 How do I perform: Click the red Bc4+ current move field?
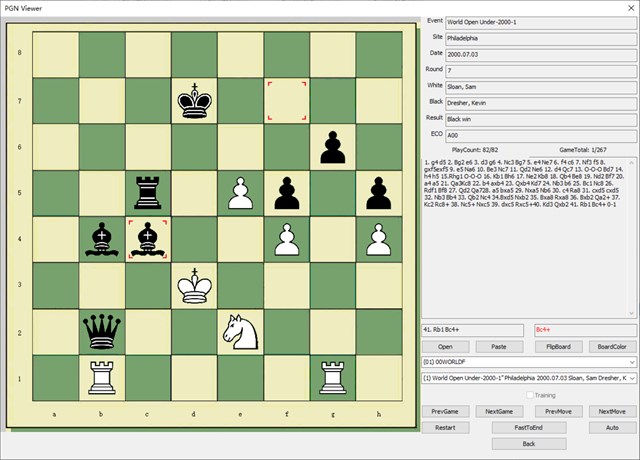[585, 330]
